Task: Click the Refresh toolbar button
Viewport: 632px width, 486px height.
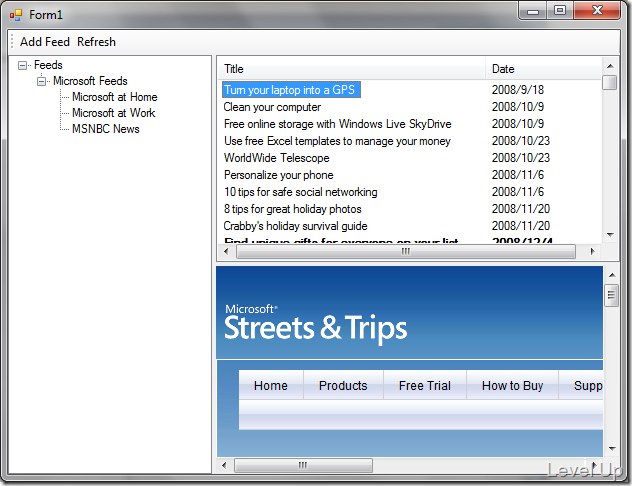Action: click(96, 42)
